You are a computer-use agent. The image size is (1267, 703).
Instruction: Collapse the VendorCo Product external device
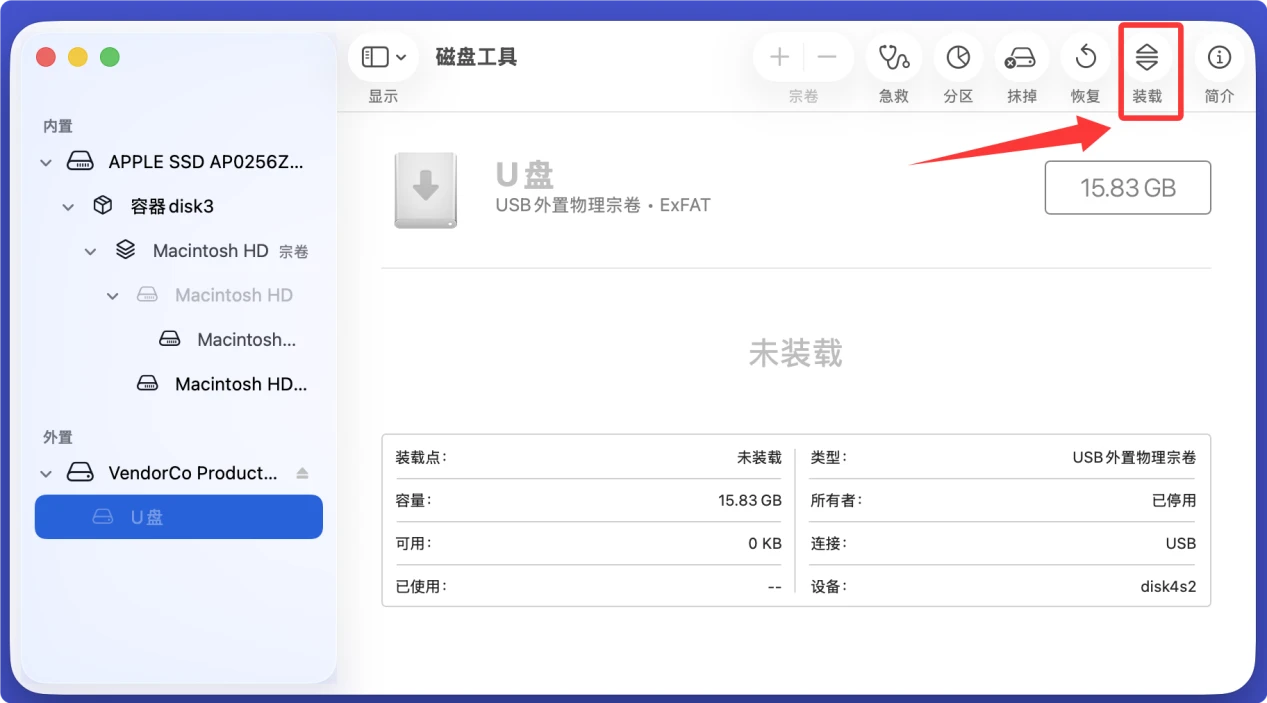pyautogui.click(x=45, y=472)
